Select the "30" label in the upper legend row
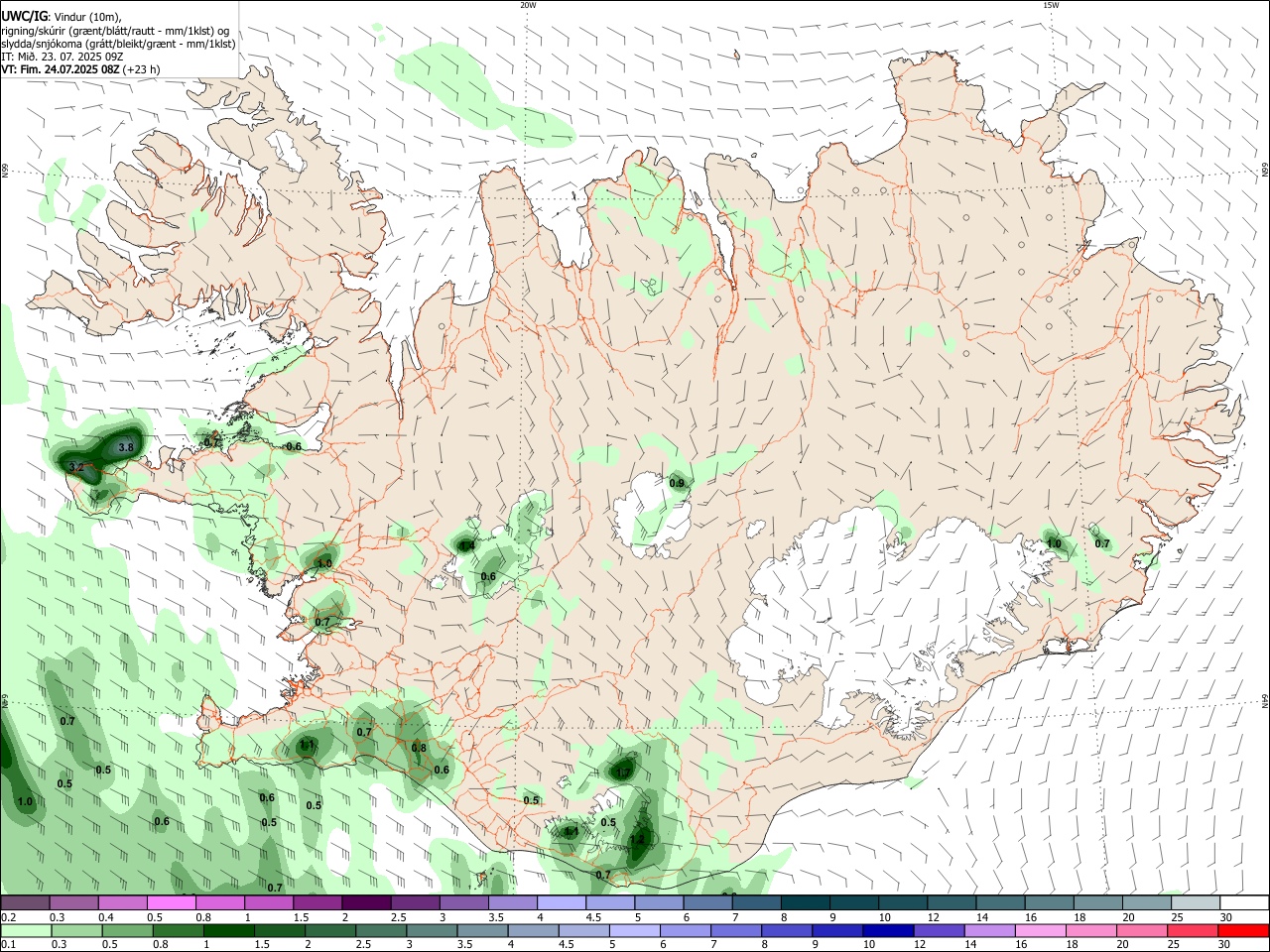Image resolution: width=1270 pixels, height=952 pixels. click(1226, 917)
